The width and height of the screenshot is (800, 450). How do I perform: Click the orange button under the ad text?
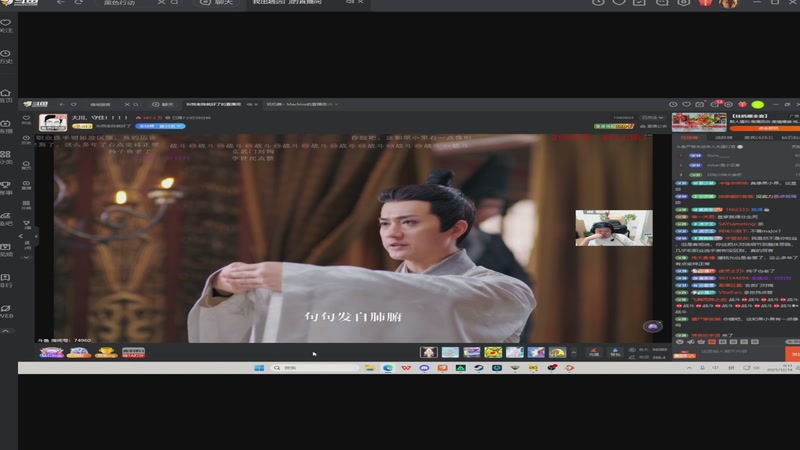tap(764, 129)
